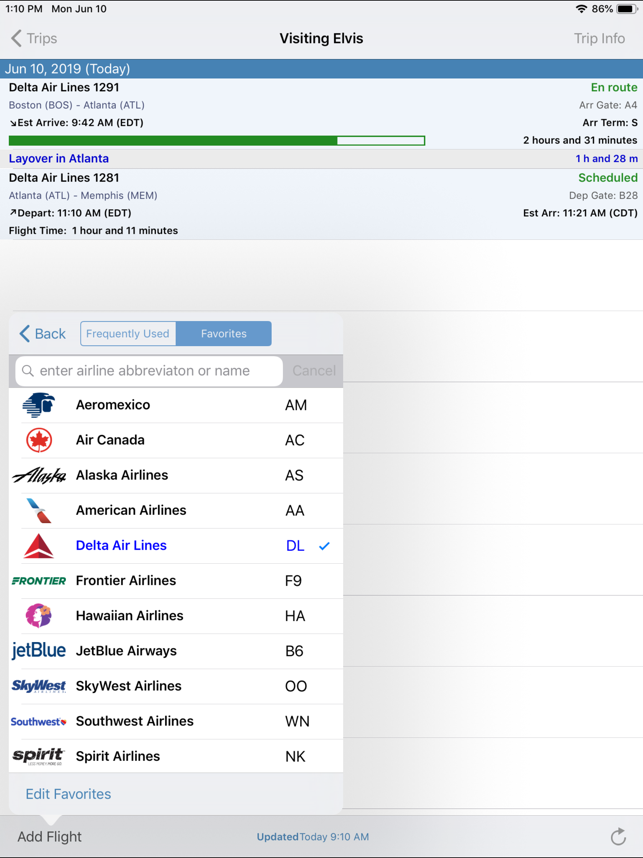Click the Delta red triangle logo
Screen dimensions: 643x858
39,546
